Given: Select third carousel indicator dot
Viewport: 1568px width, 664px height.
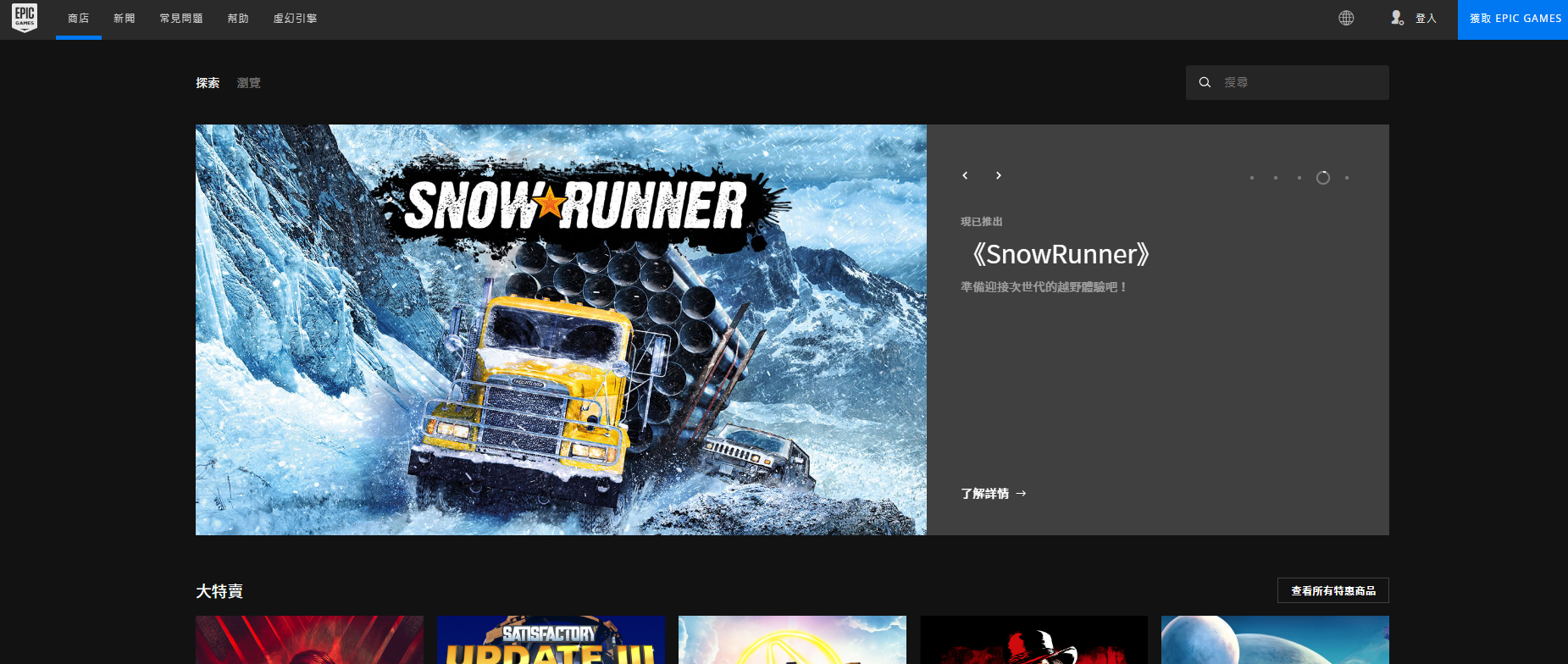Looking at the screenshot, I should 1299,178.
